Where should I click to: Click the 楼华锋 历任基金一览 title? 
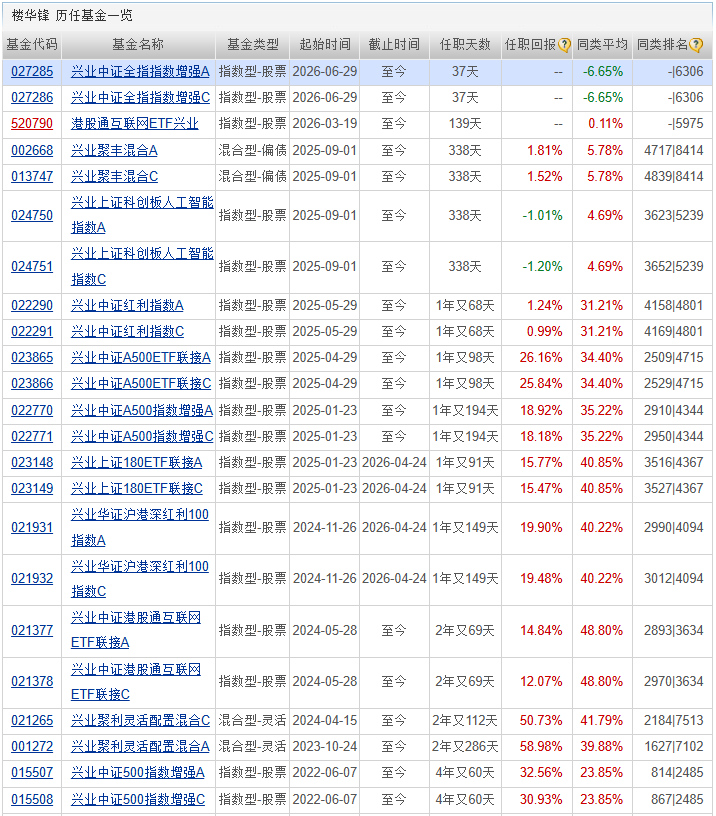coord(72,16)
